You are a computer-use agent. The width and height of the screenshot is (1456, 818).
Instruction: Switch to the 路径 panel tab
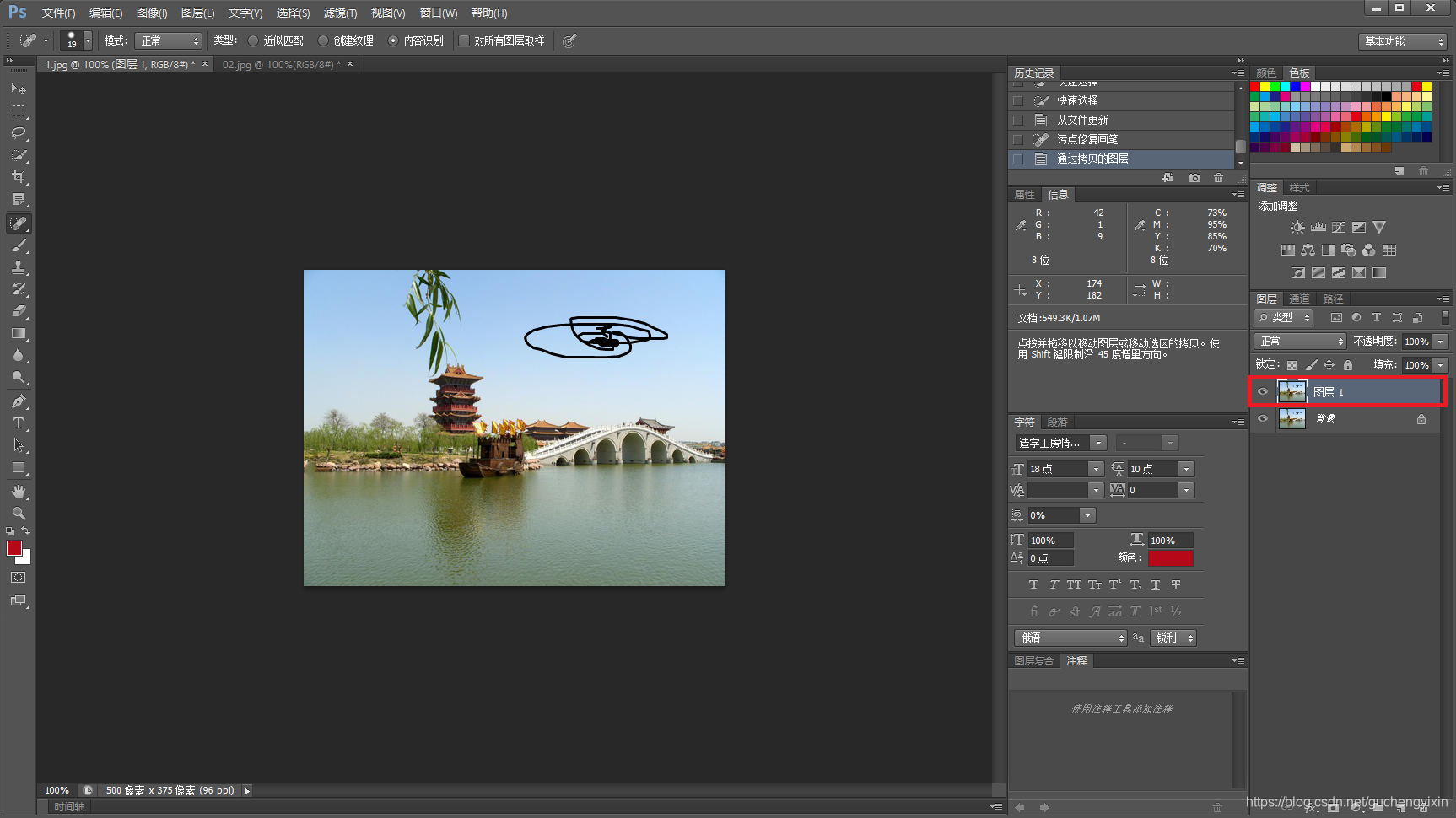pyautogui.click(x=1333, y=299)
